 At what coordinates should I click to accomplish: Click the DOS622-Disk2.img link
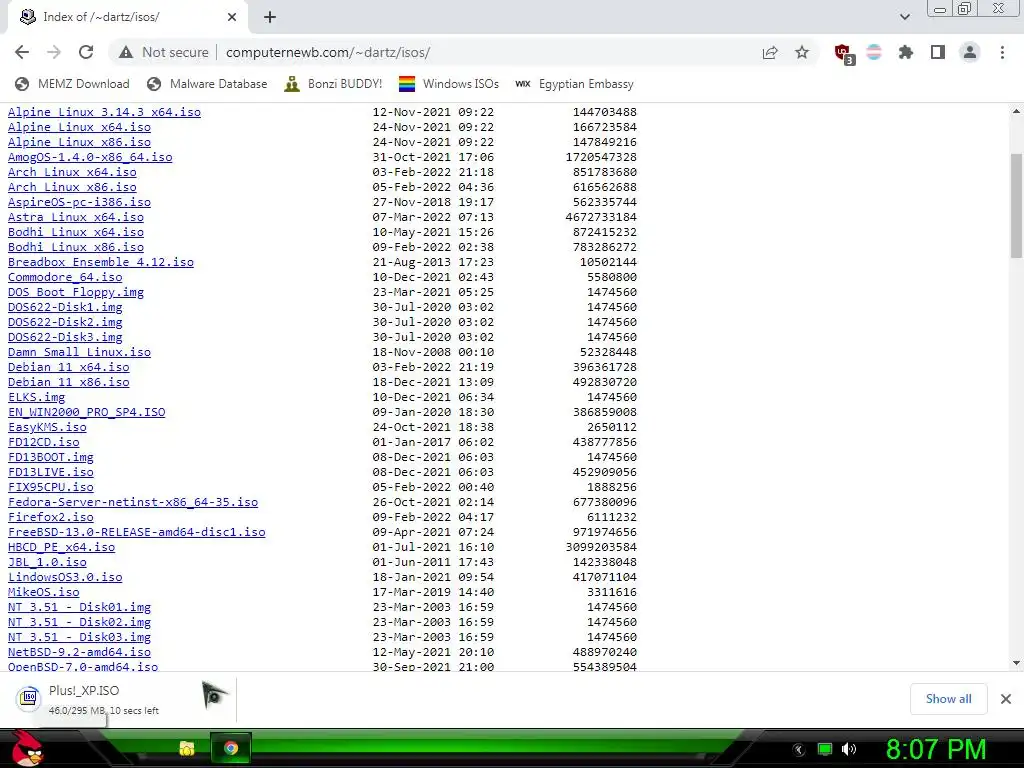(x=65, y=322)
